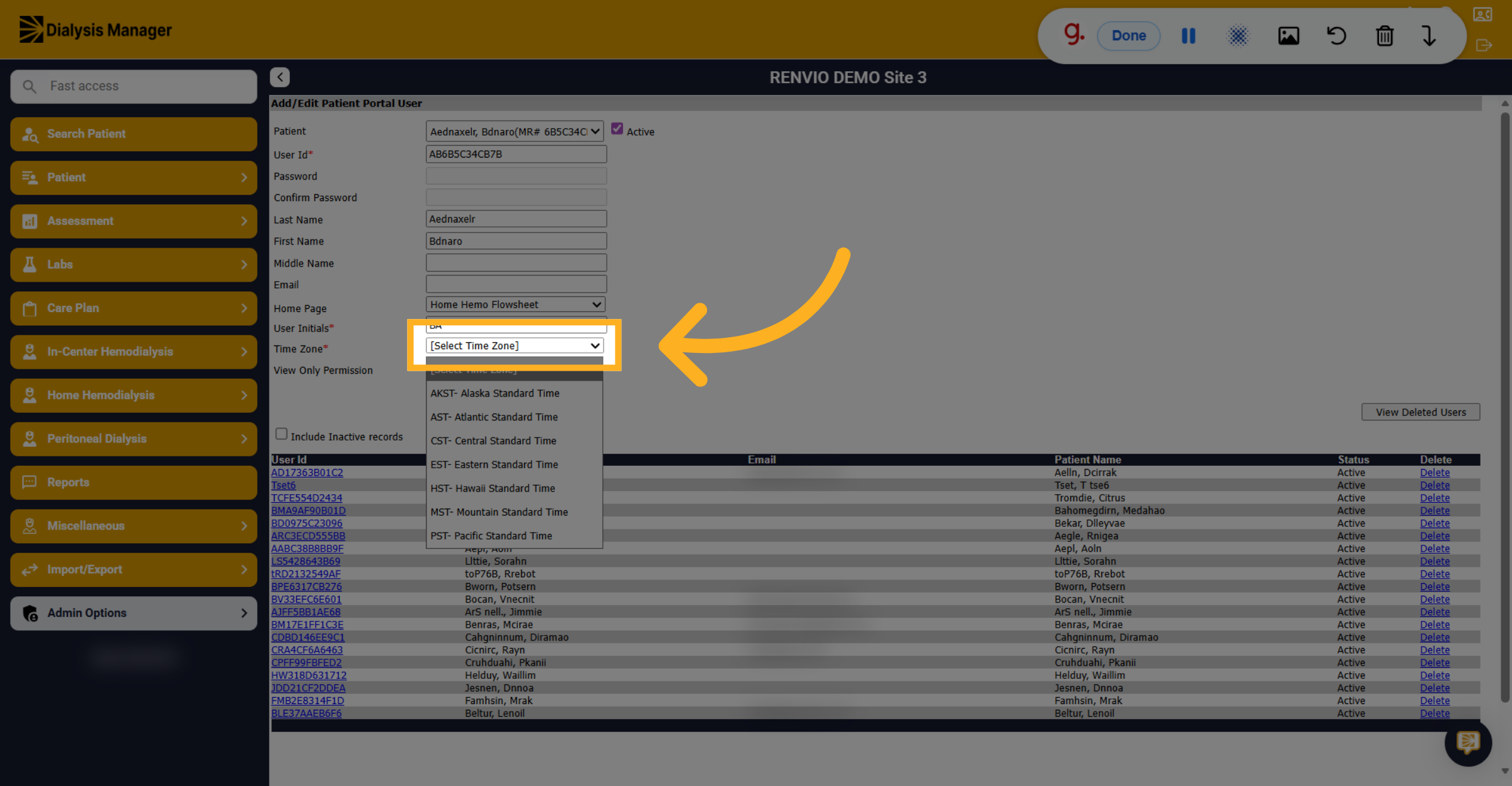1512x786 pixels.
Task: Open Reports in sidebar
Action: pyautogui.click(x=134, y=482)
